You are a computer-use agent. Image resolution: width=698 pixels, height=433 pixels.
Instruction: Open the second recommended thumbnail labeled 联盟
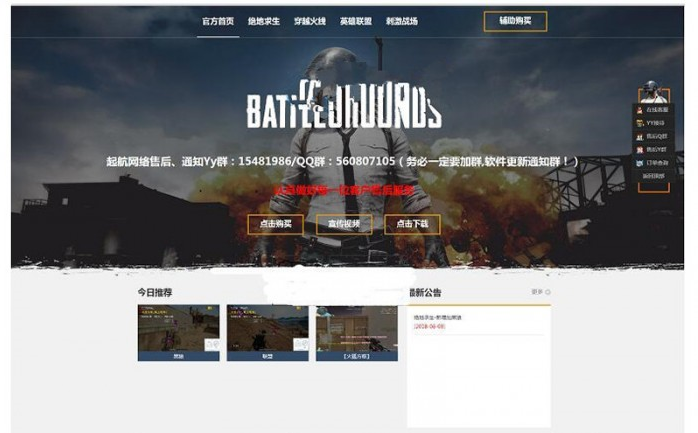[x=268, y=333]
